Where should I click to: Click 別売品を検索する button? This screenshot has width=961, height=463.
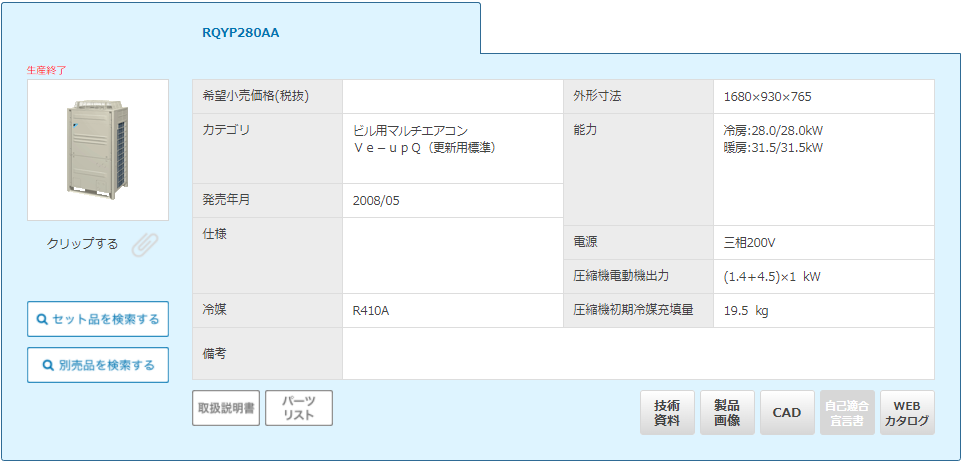coord(98,365)
